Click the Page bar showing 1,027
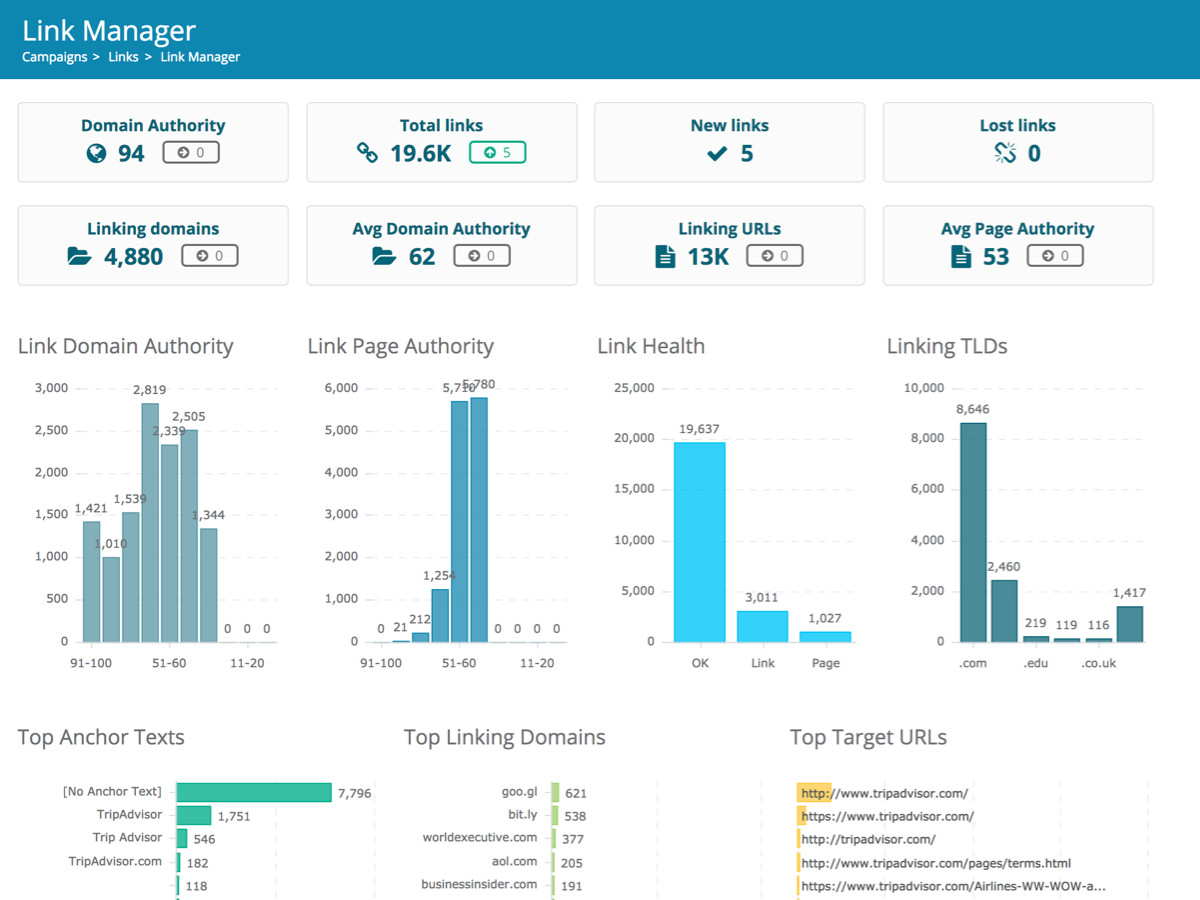The height and width of the screenshot is (900, 1200). click(x=825, y=636)
